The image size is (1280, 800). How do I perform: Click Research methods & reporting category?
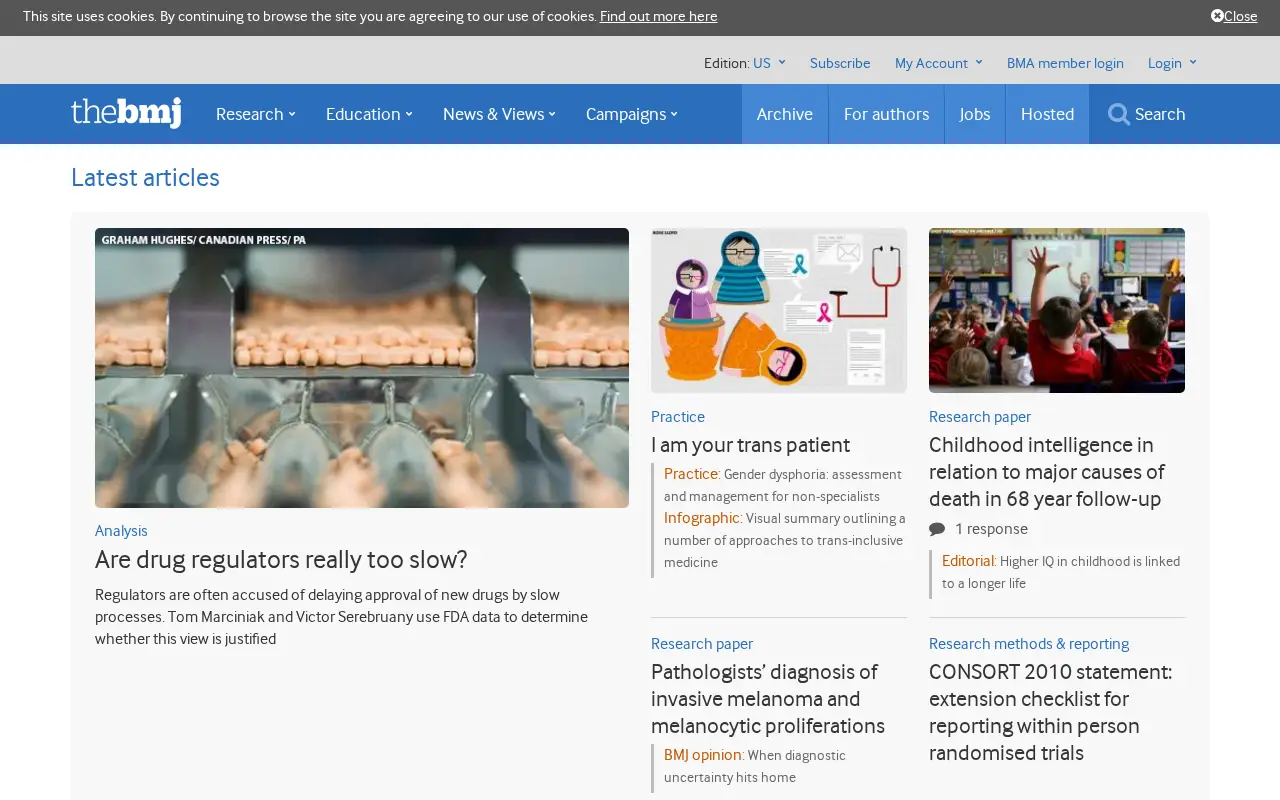click(1029, 644)
